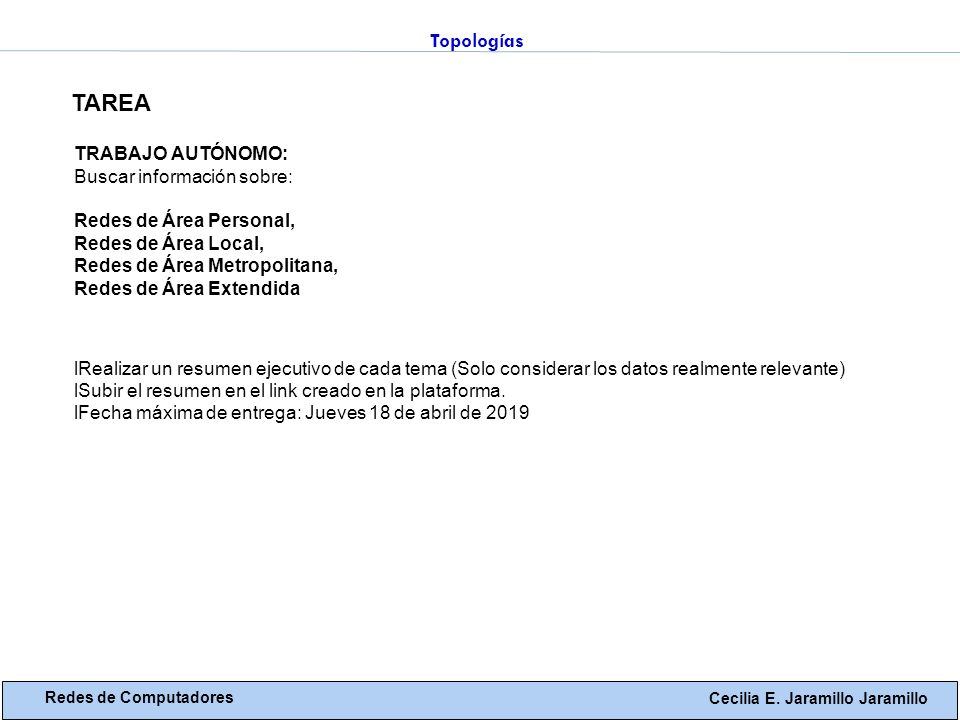Screen dimensions: 960x720
Task: Click 'Buscar información sobre:' text
Action: coord(184,177)
